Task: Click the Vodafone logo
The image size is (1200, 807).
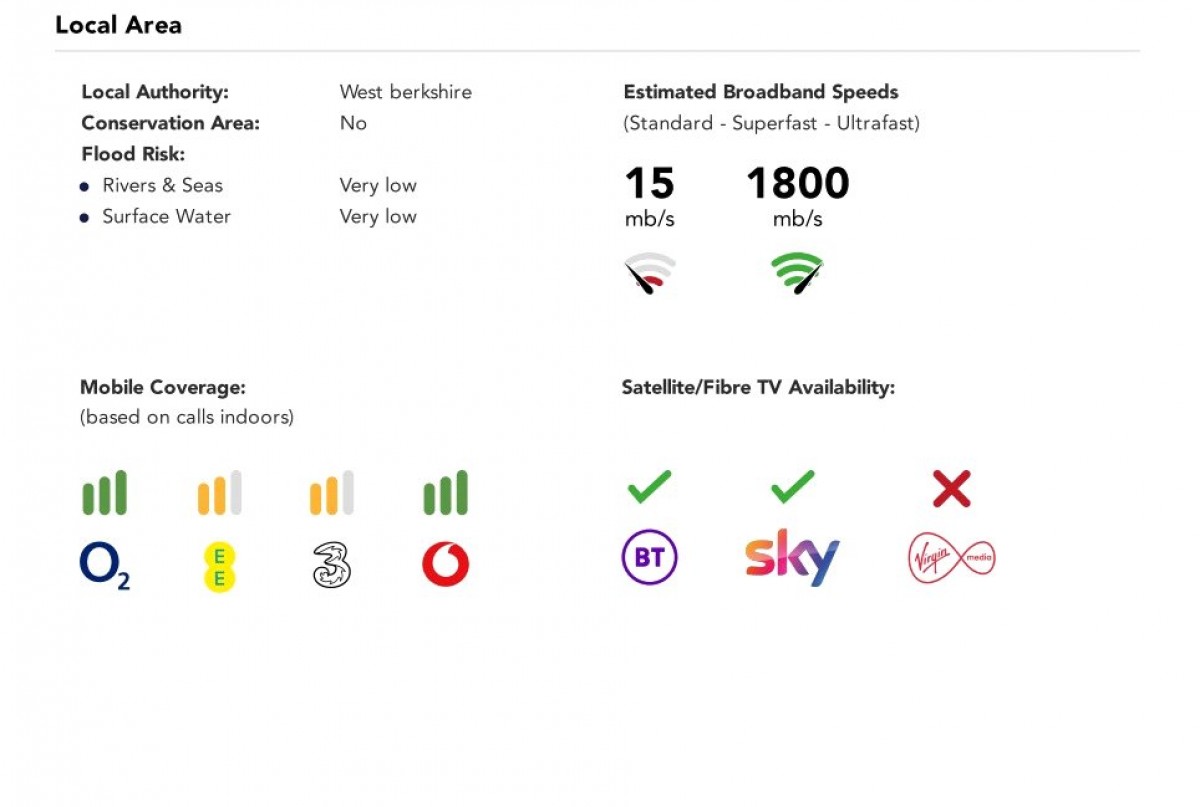Action: 446,566
